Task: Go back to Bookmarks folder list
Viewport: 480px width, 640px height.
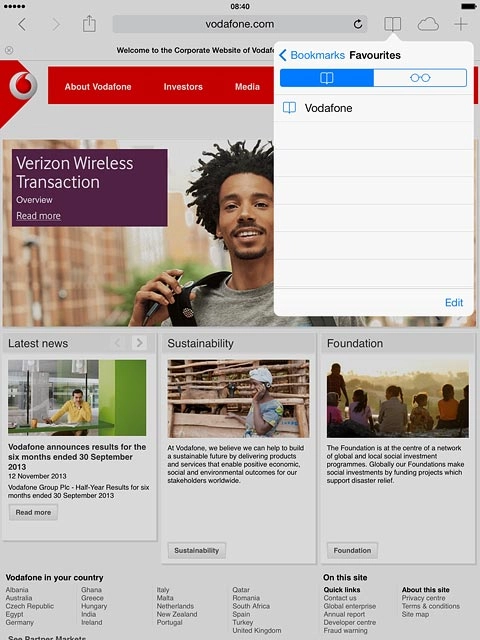Action: click(x=312, y=55)
